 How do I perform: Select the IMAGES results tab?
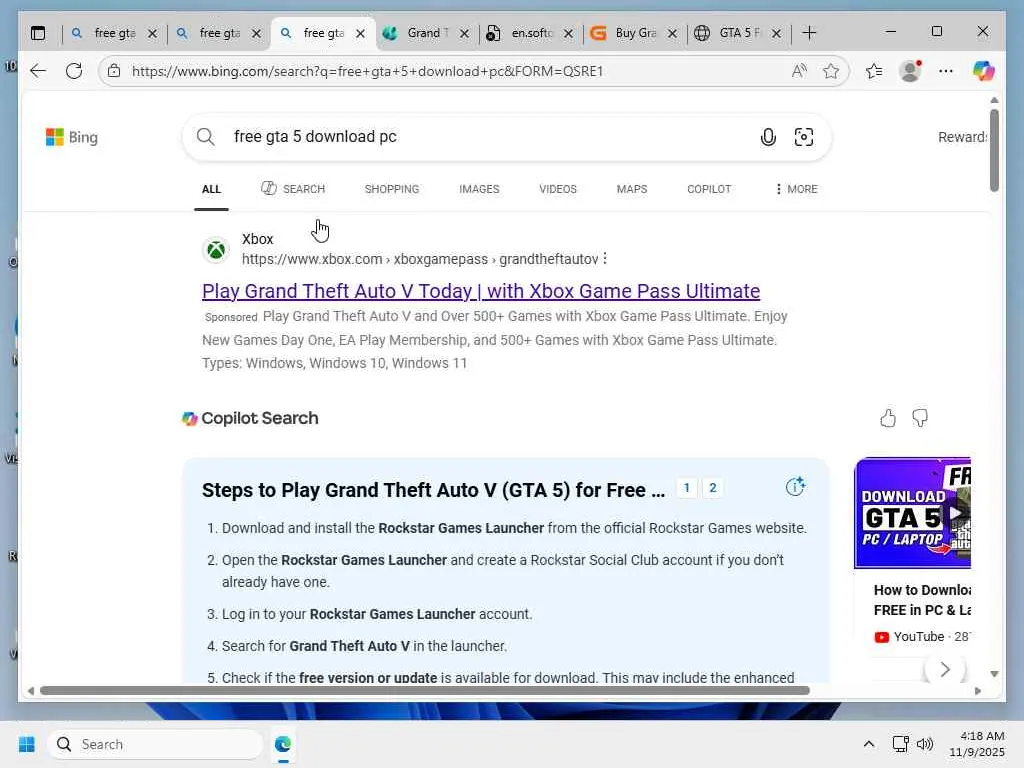tap(479, 189)
